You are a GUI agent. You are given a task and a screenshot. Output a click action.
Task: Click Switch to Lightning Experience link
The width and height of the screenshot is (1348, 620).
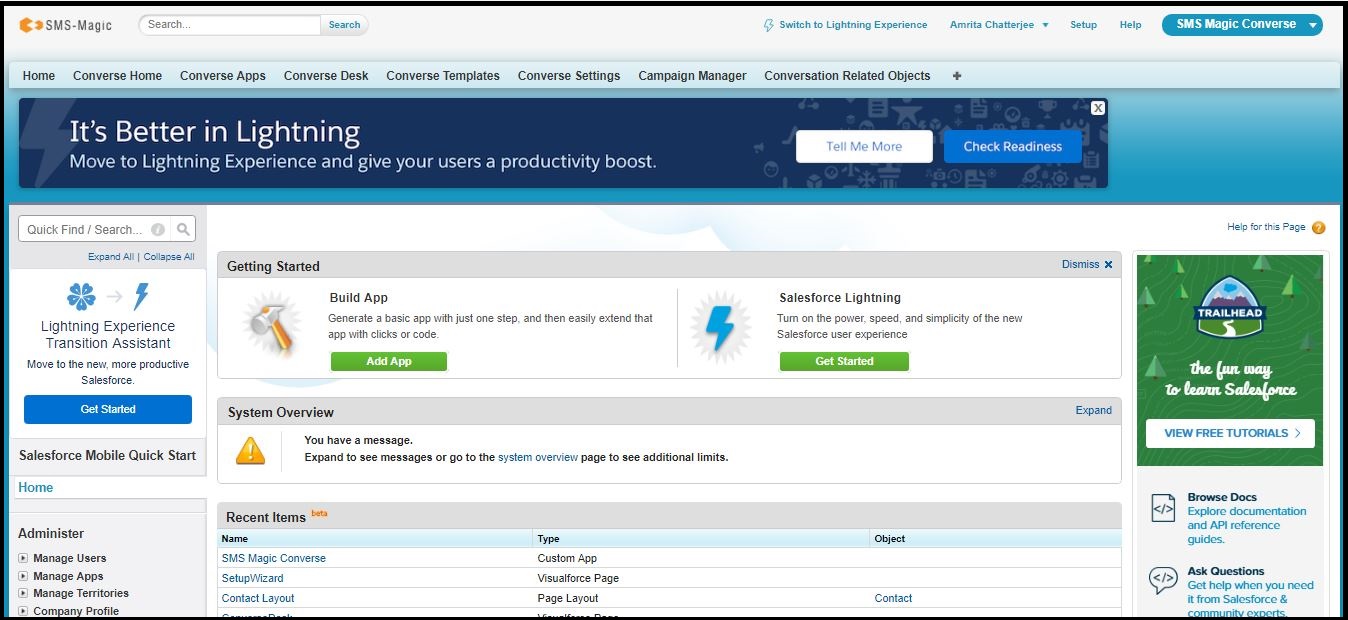click(853, 25)
